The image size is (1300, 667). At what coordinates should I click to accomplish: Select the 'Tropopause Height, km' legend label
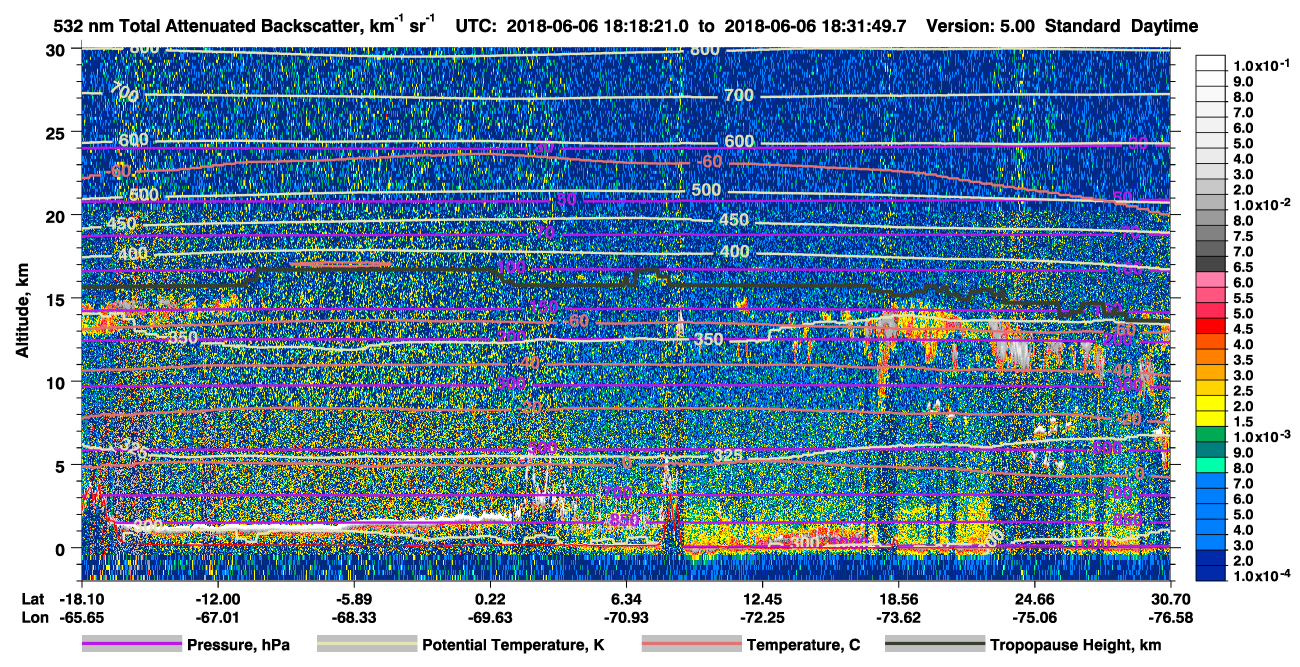pos(1076,645)
